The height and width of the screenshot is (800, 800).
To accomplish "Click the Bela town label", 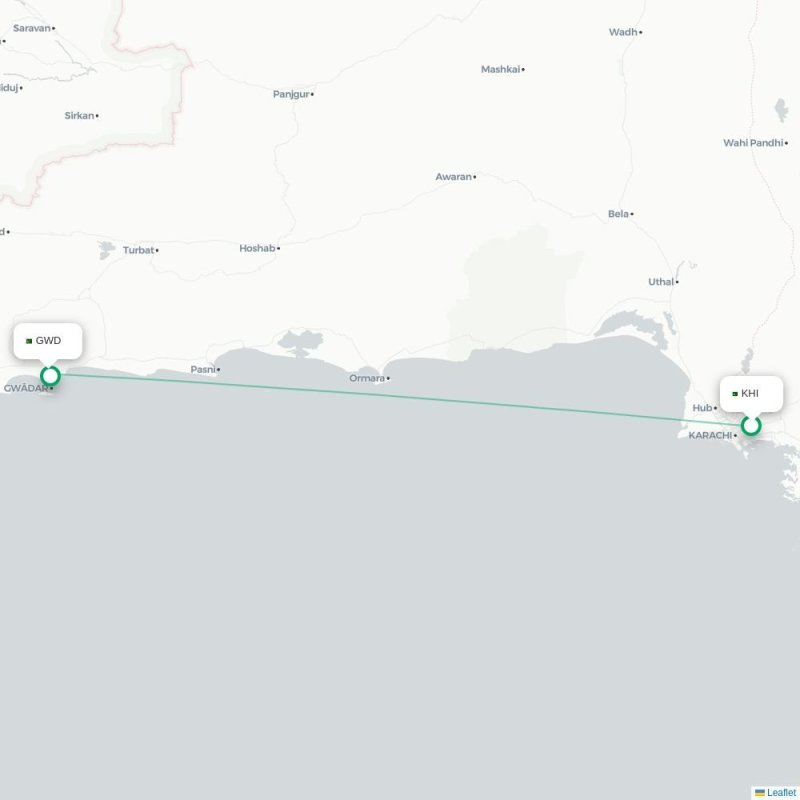I will click(618, 214).
